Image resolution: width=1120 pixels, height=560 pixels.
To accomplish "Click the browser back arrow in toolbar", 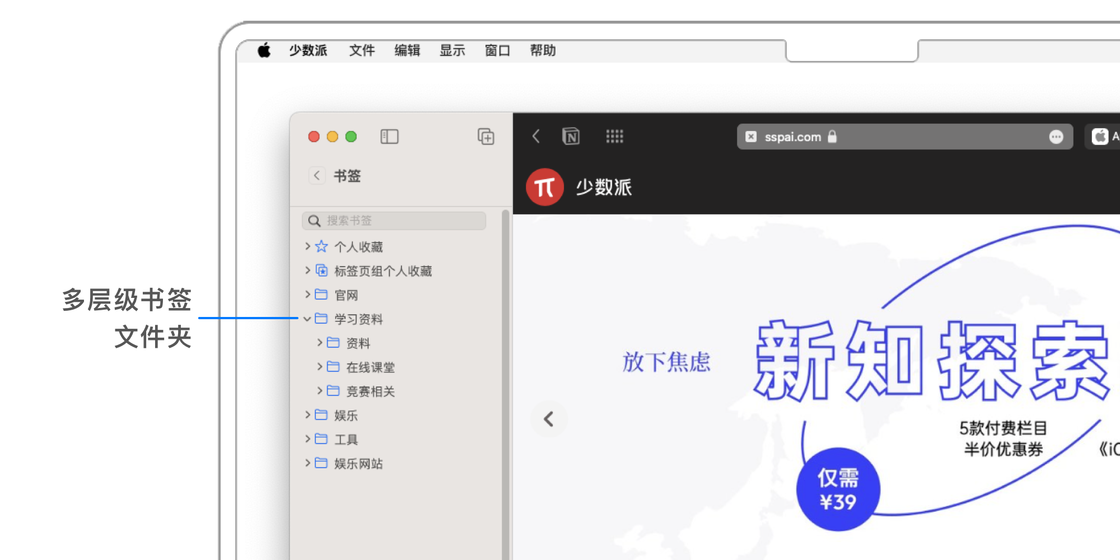I will pyautogui.click(x=536, y=137).
